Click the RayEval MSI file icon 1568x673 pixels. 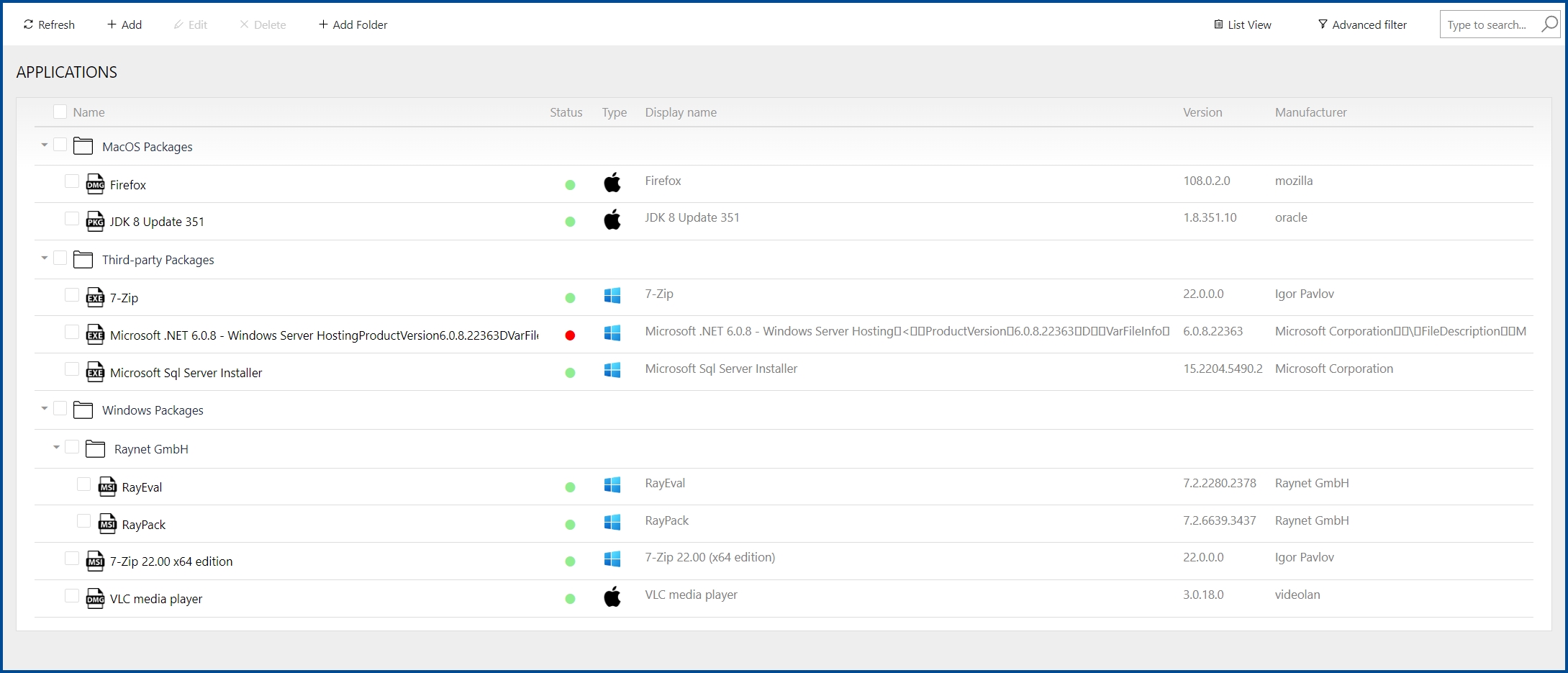[x=107, y=487]
